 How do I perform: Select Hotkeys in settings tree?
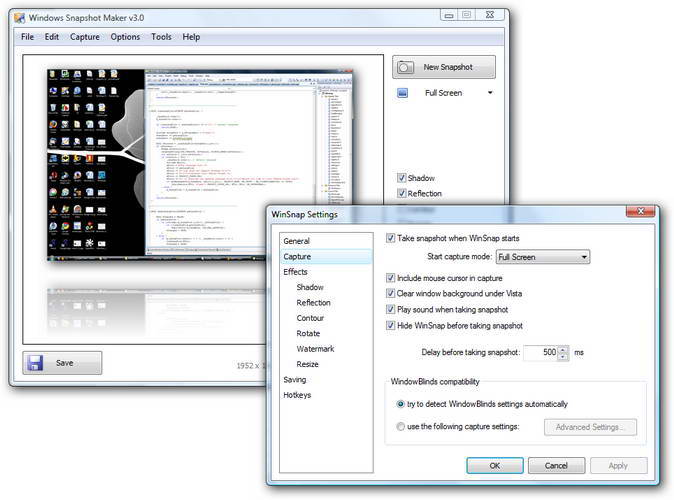pos(297,395)
